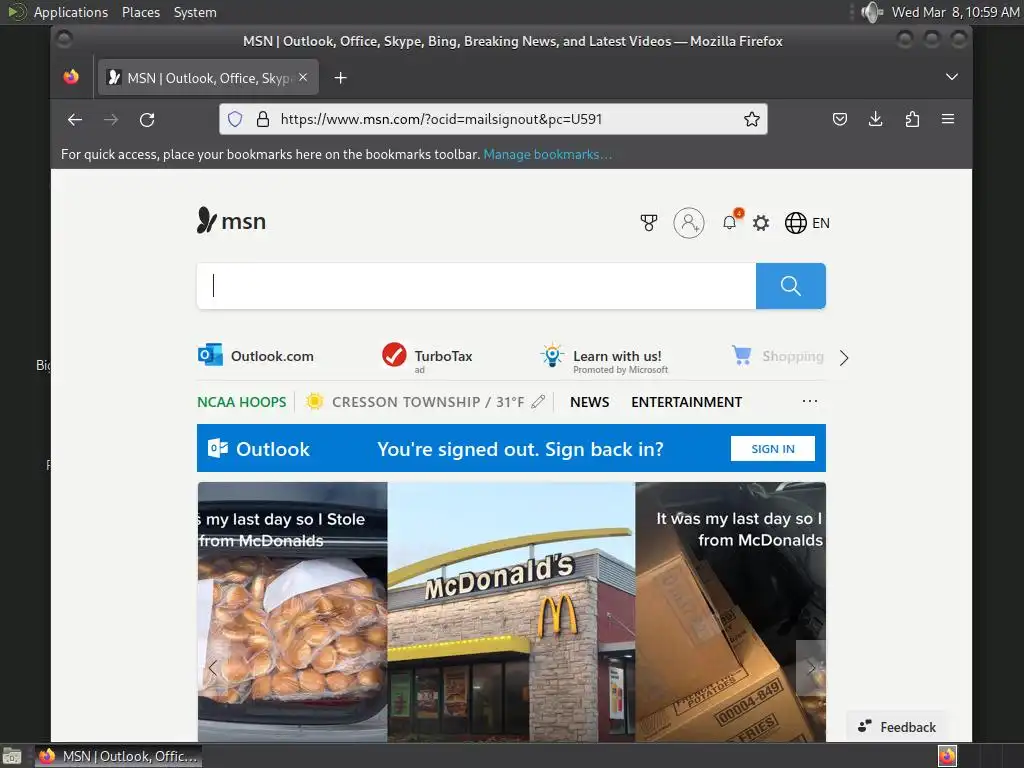Click the volume speaker icon
Image resolution: width=1024 pixels, height=768 pixels.
point(871,12)
